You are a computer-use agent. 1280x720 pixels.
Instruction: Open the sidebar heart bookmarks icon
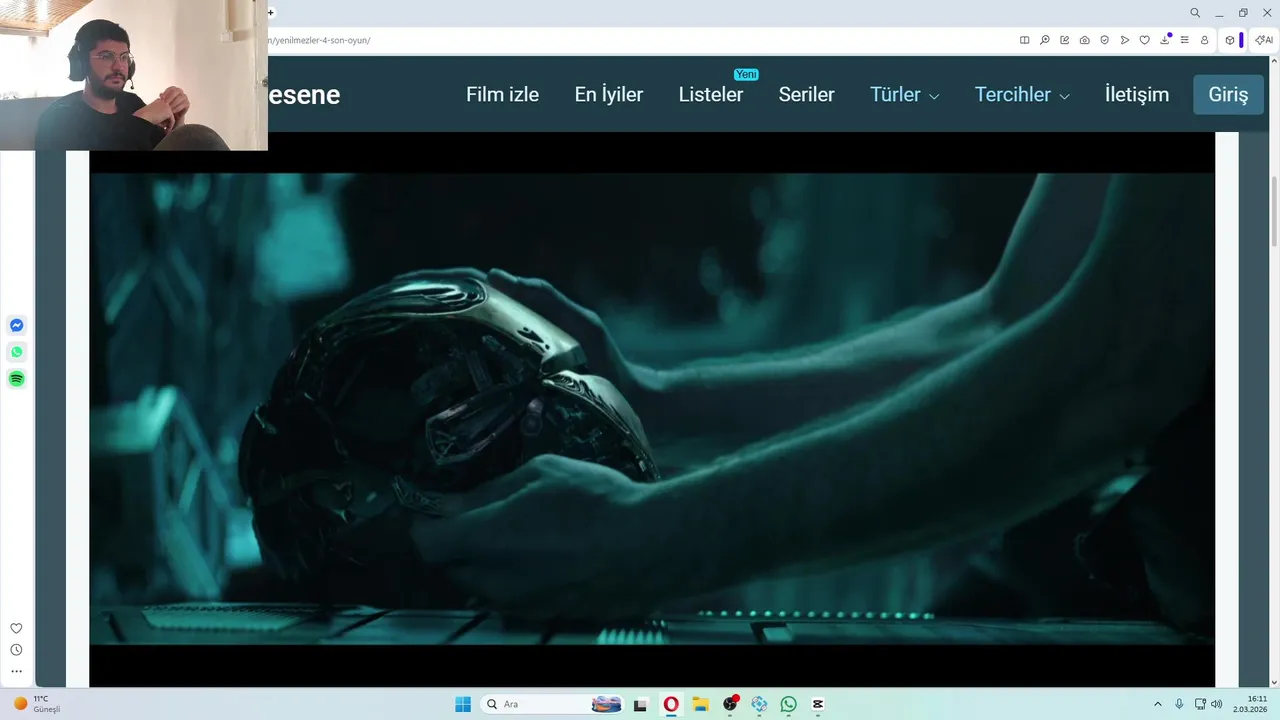click(x=16, y=628)
